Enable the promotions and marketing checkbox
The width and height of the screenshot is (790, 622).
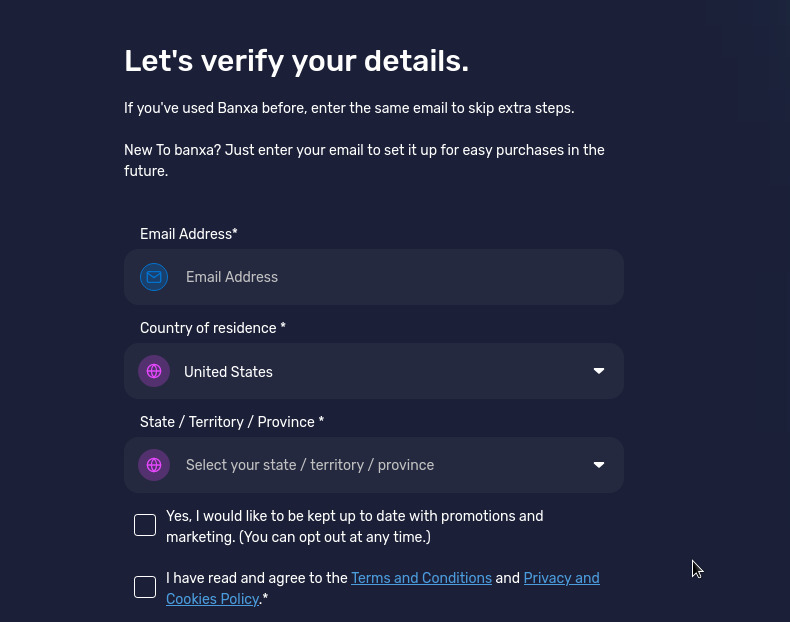point(145,525)
